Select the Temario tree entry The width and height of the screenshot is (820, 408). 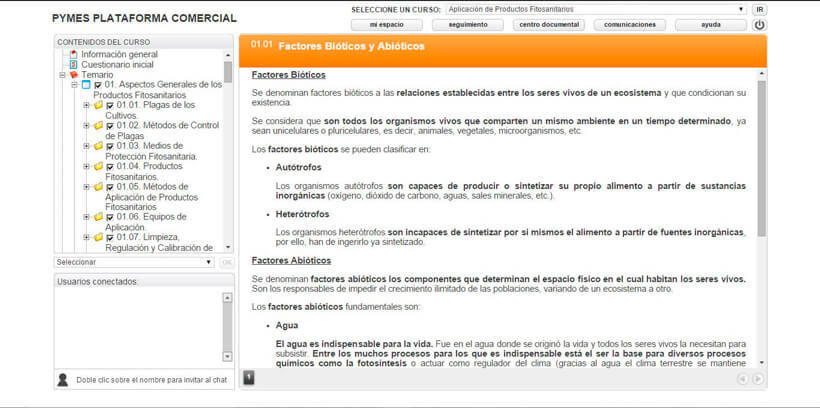tap(97, 75)
